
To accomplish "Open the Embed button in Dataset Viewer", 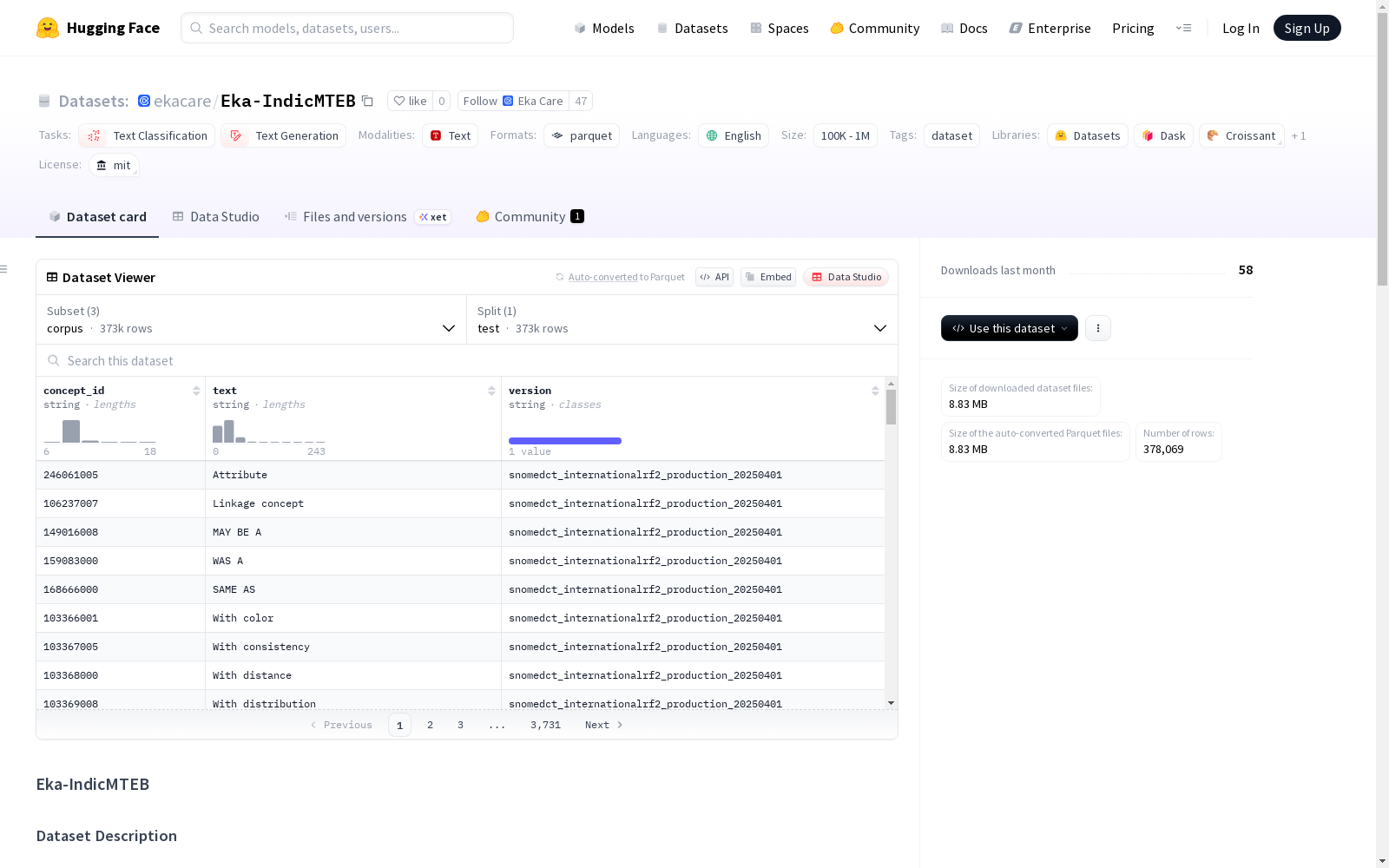I will click(768, 277).
